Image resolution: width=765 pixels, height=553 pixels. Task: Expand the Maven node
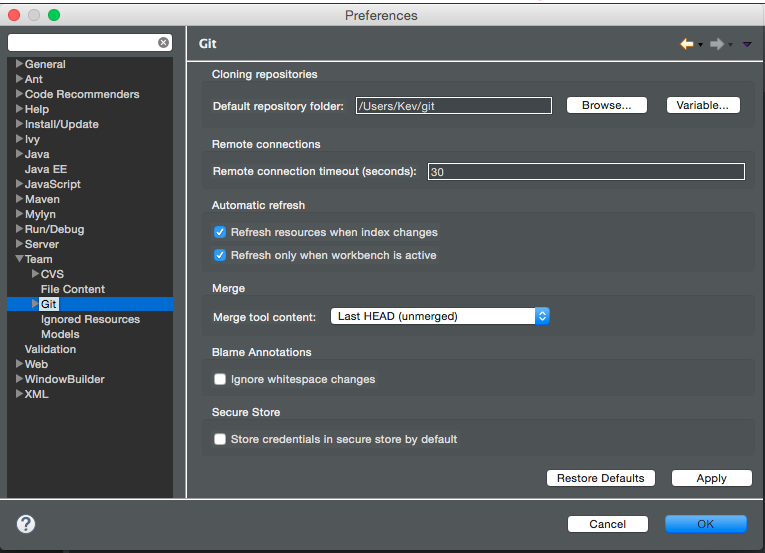pos(20,199)
